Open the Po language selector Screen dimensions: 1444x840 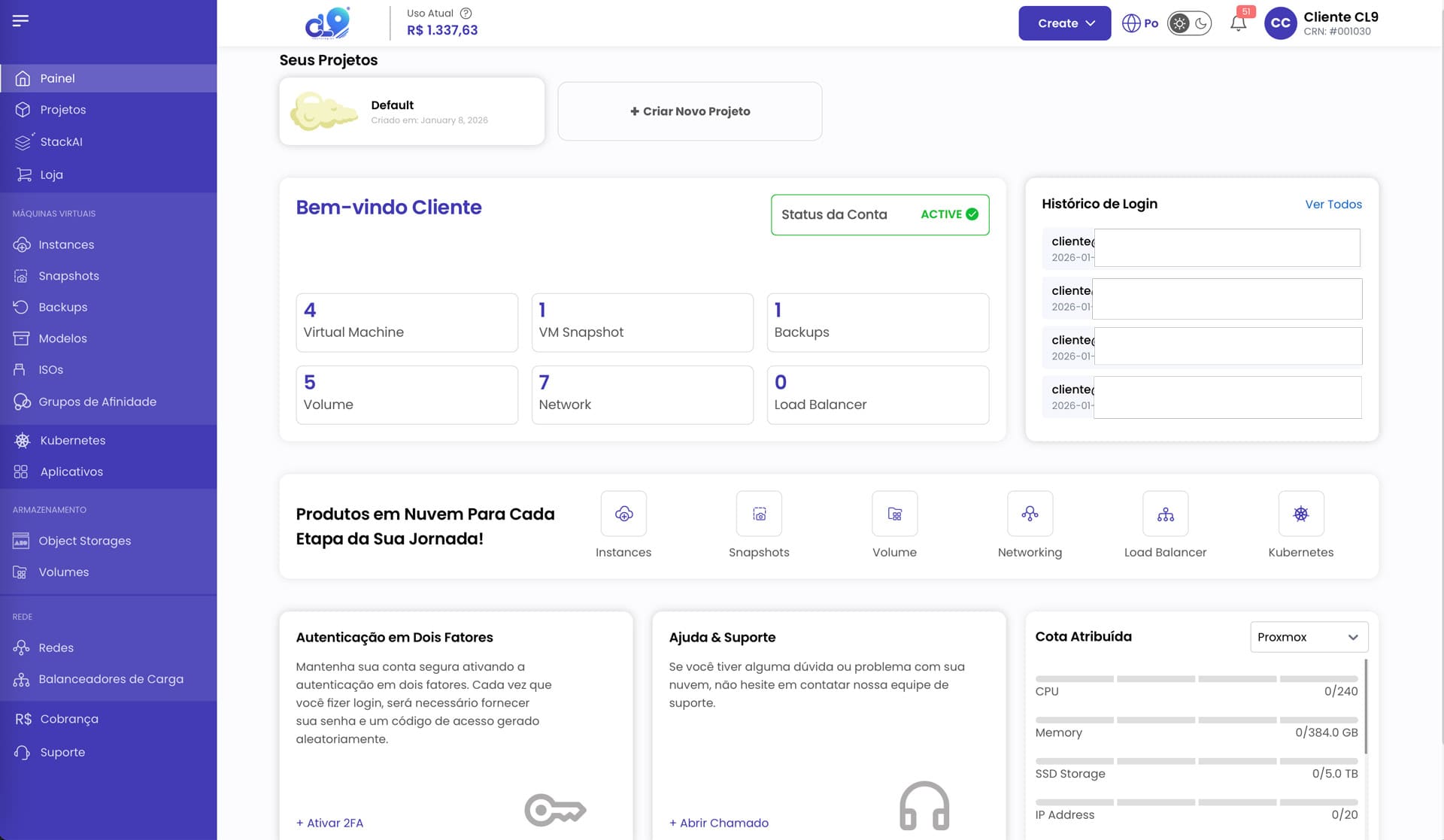(1140, 23)
